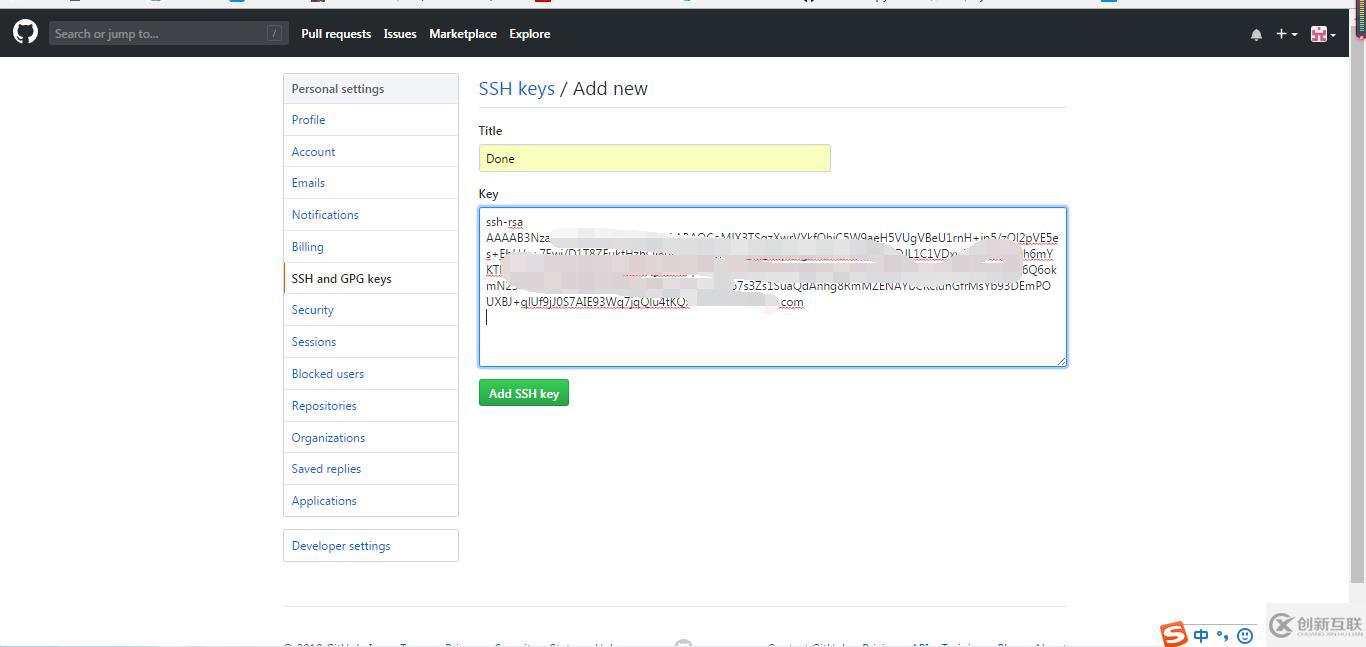Screen dimensions: 1366x647
Task: Open Account settings
Action: 371,152
